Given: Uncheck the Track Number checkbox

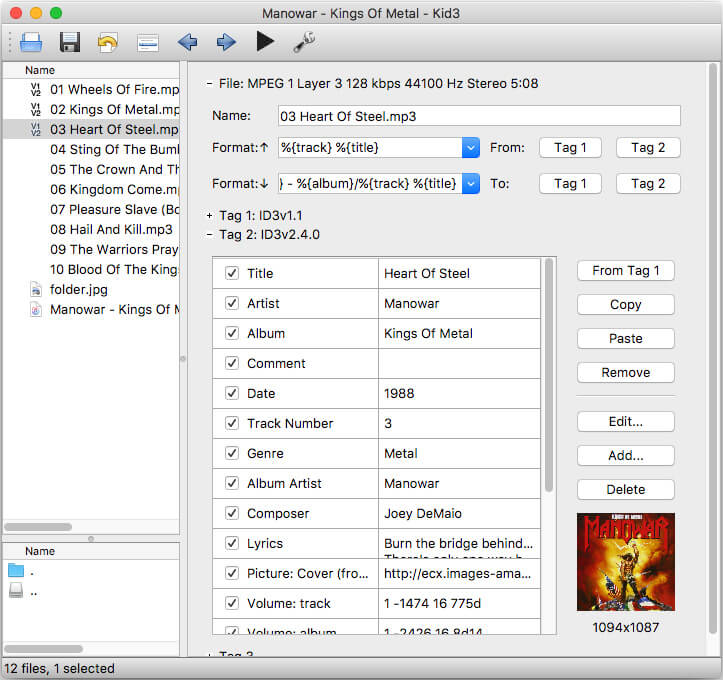Looking at the screenshot, I should pyautogui.click(x=232, y=423).
